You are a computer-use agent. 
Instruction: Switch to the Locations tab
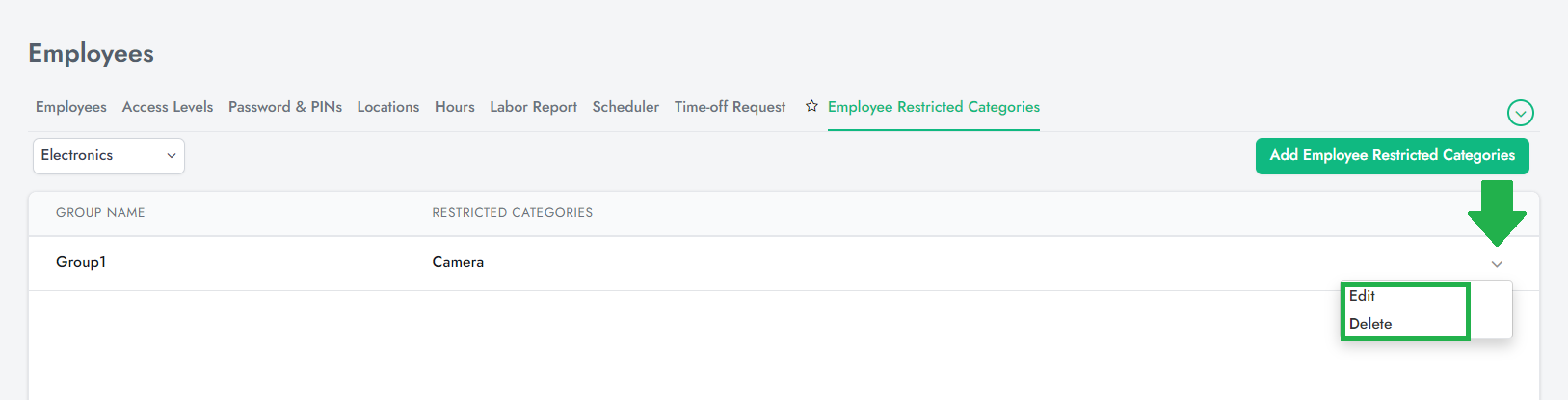point(388,107)
